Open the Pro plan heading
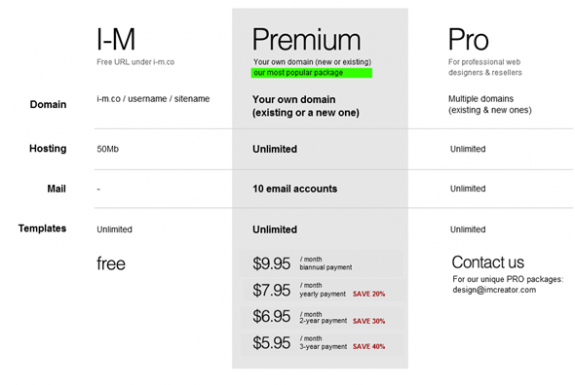Viewport: 575px width, 385px height. pos(468,40)
